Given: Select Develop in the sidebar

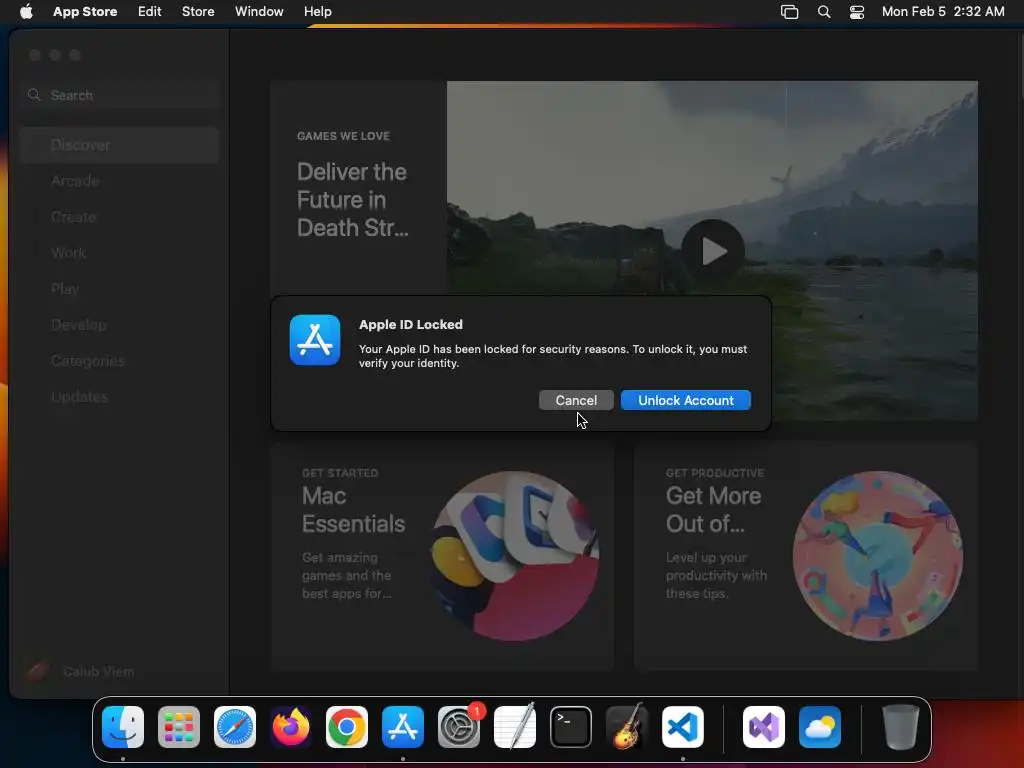Looking at the screenshot, I should pos(120,325).
